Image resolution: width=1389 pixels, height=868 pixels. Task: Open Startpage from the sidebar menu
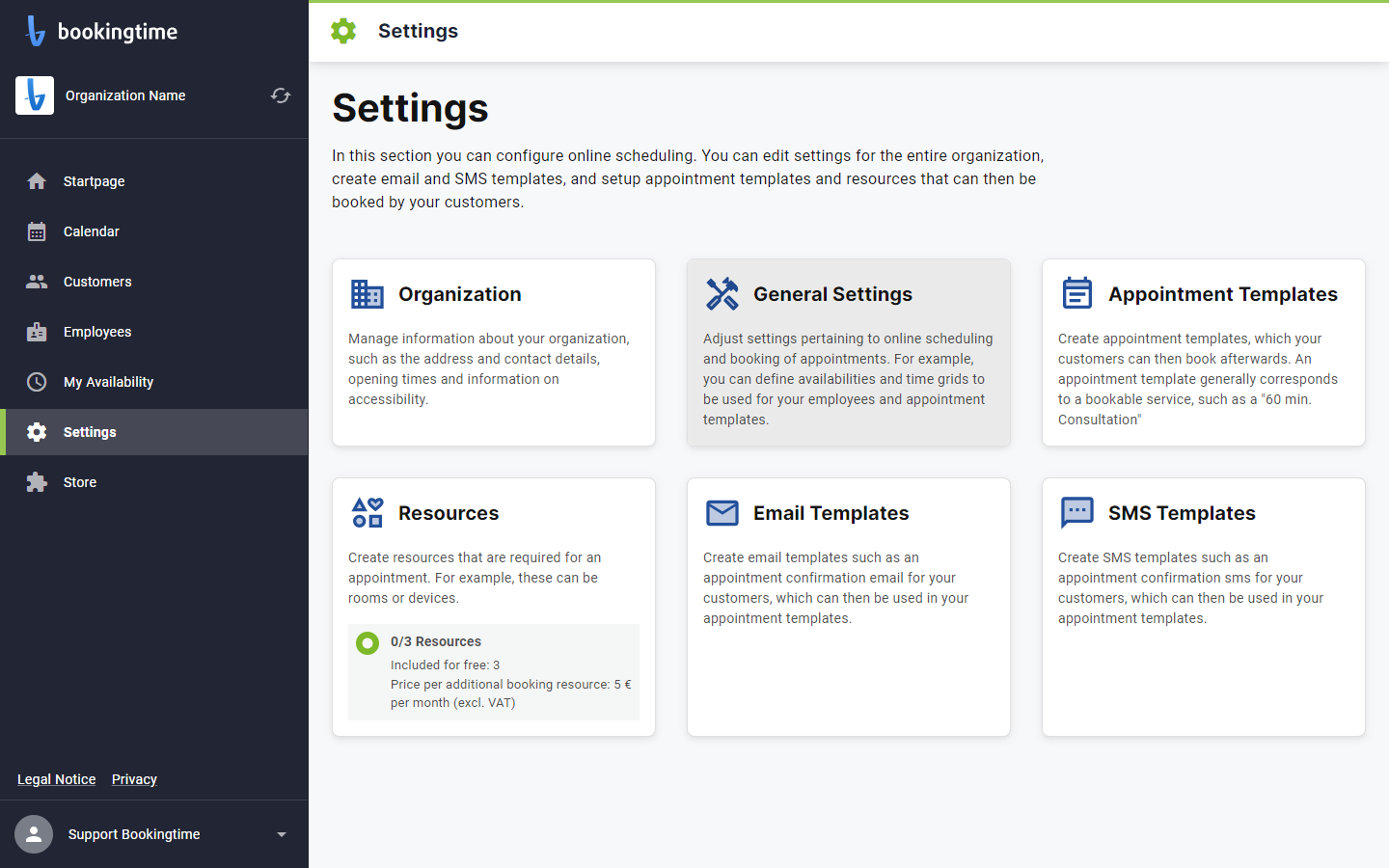tap(154, 181)
